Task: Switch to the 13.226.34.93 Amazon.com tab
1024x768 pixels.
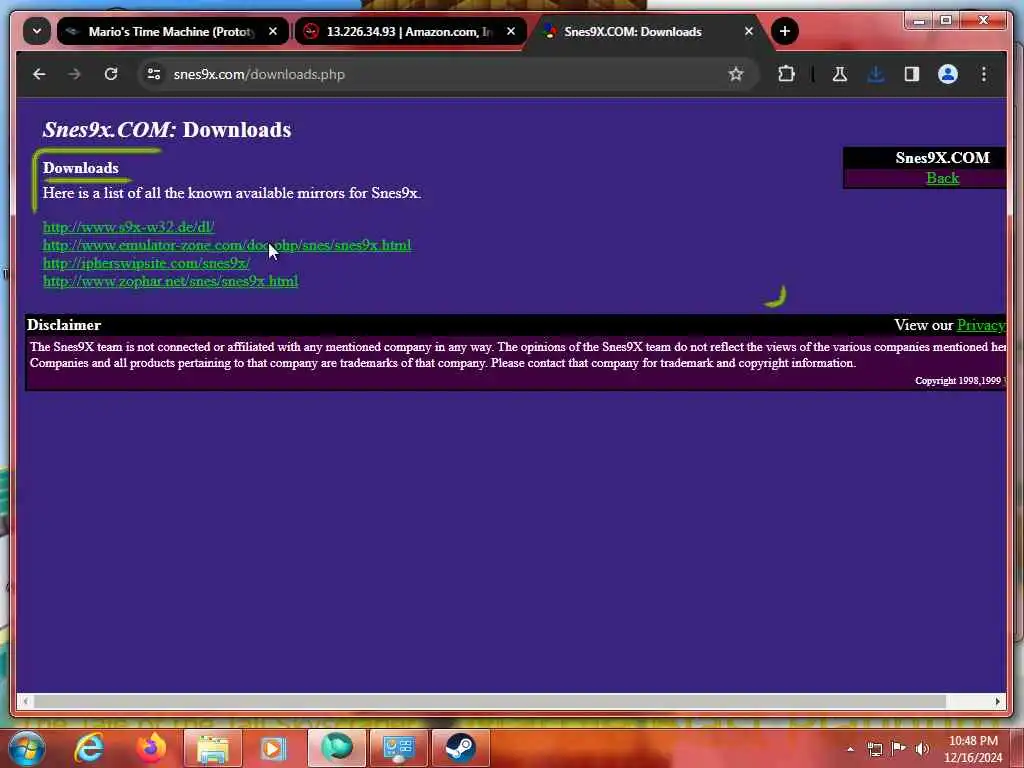Action: coord(410,31)
